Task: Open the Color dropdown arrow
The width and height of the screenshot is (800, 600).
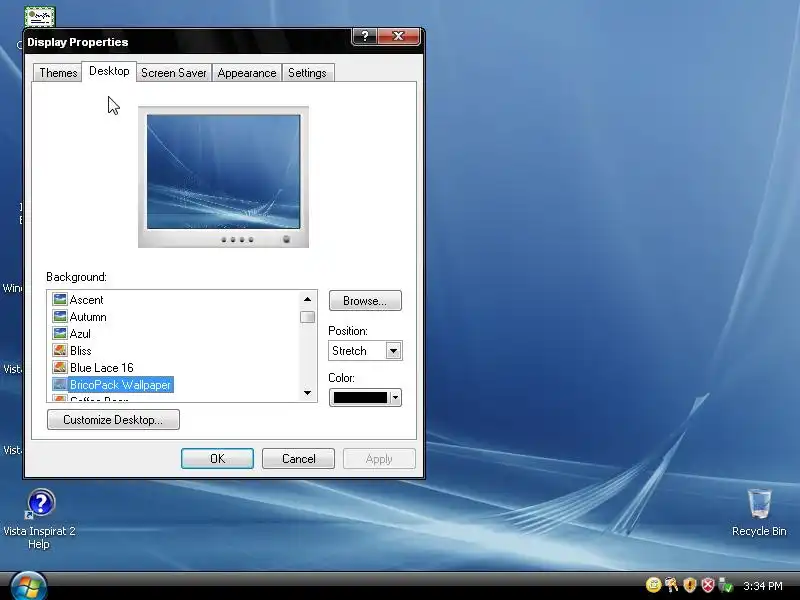Action: click(x=395, y=397)
